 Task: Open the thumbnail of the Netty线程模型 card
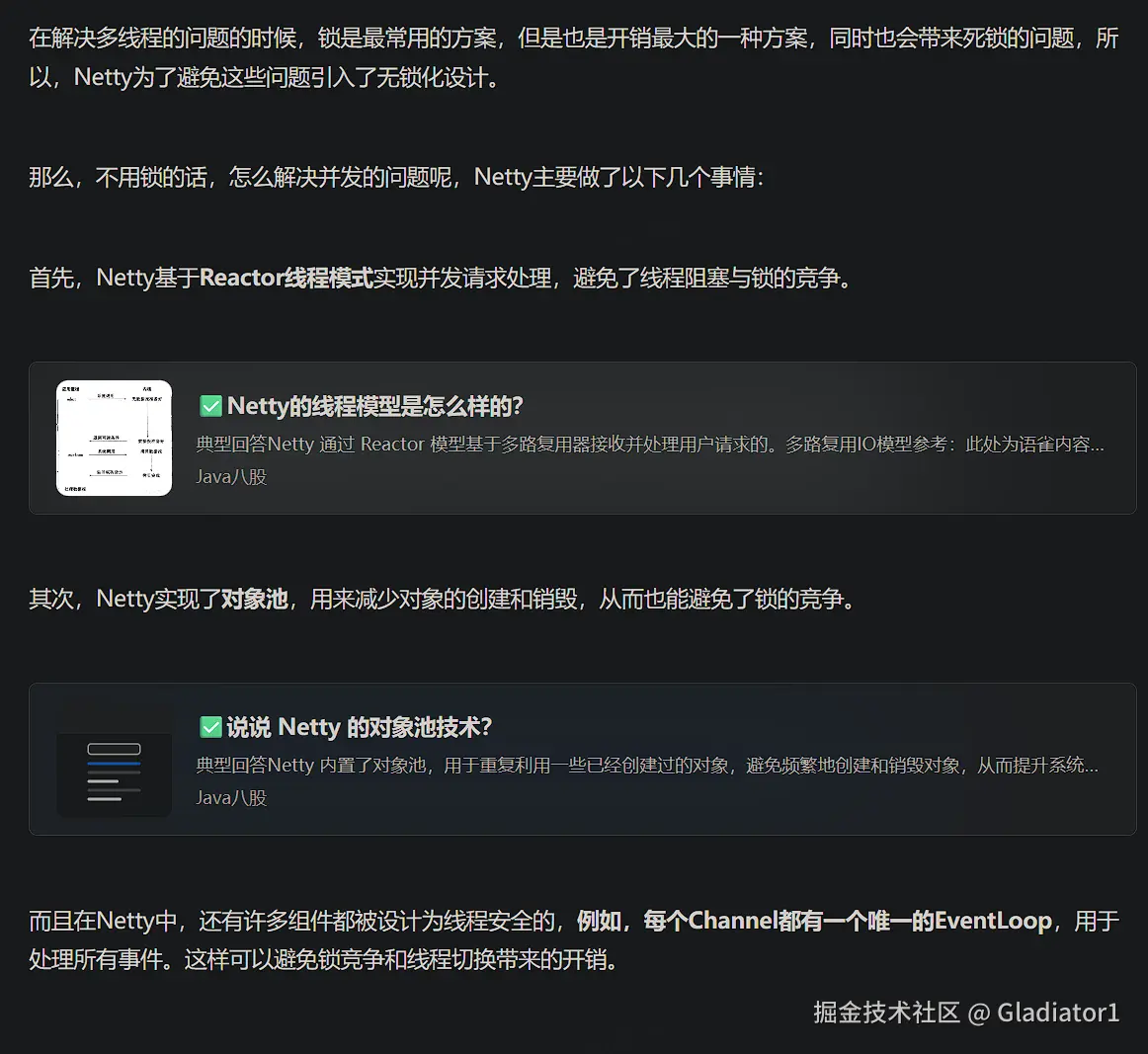coord(115,438)
